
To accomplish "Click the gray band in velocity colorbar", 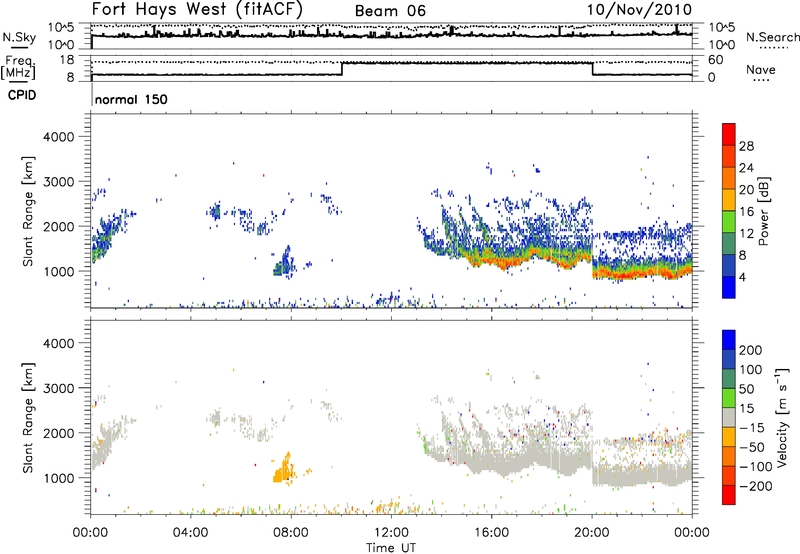I will pyautogui.click(x=729, y=418).
